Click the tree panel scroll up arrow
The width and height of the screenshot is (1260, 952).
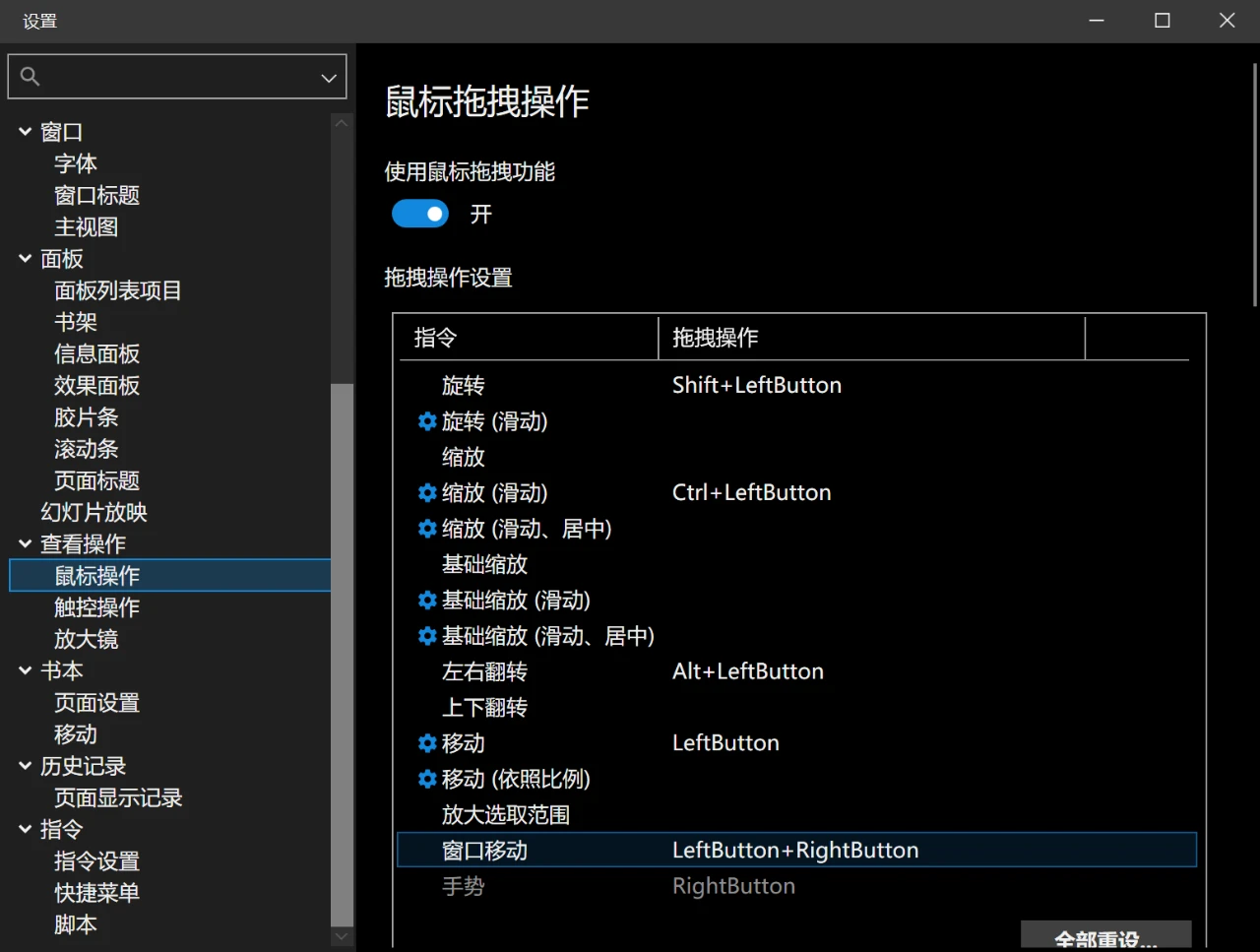tap(342, 123)
